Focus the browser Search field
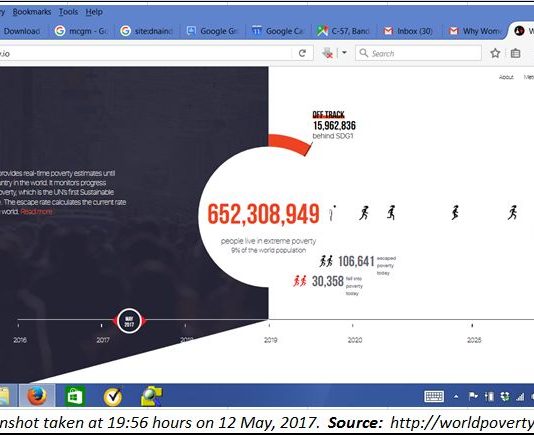This screenshot has height=435, width=534. pyautogui.click(x=418, y=53)
